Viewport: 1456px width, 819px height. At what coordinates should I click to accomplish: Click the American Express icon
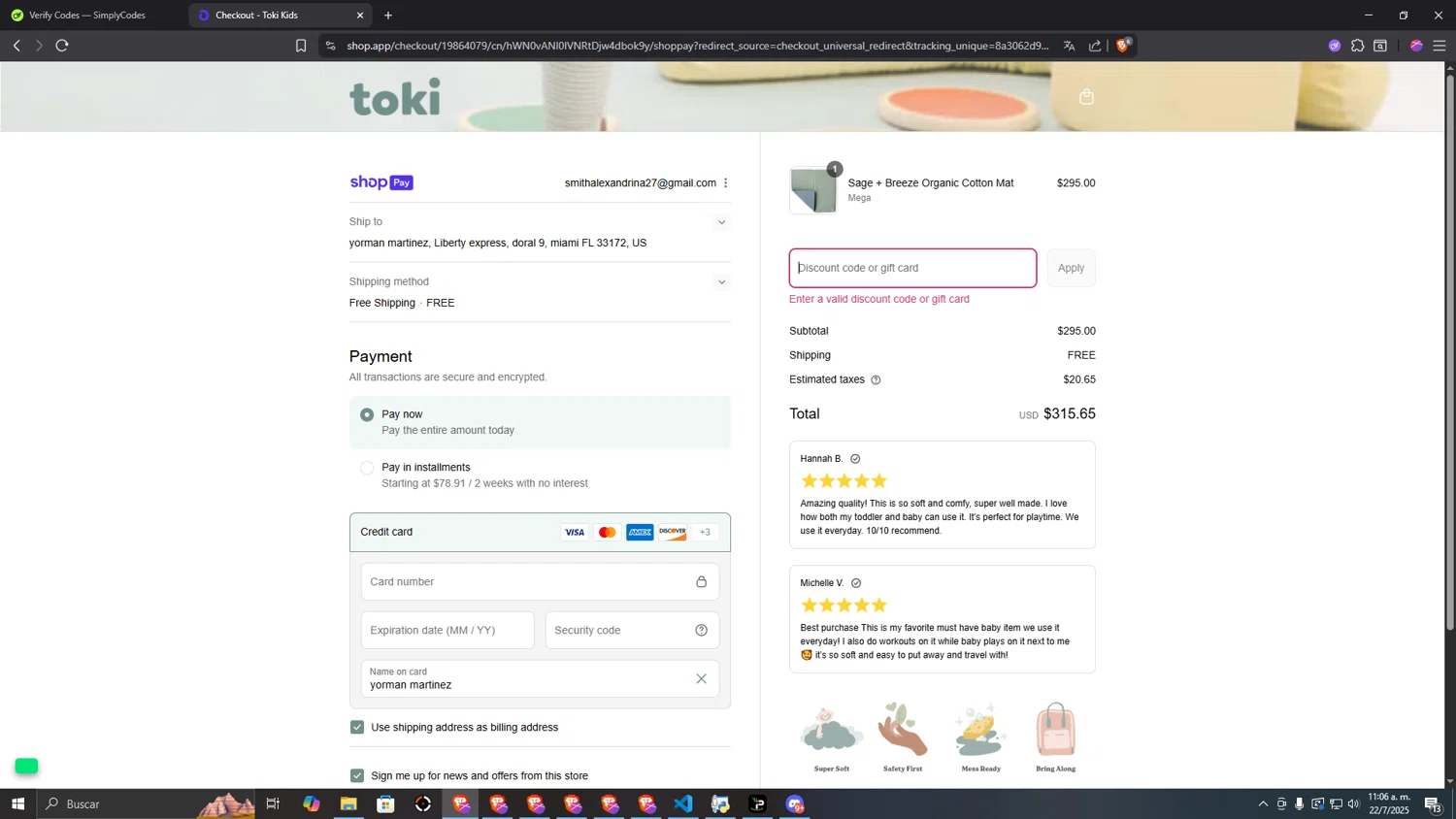click(640, 532)
